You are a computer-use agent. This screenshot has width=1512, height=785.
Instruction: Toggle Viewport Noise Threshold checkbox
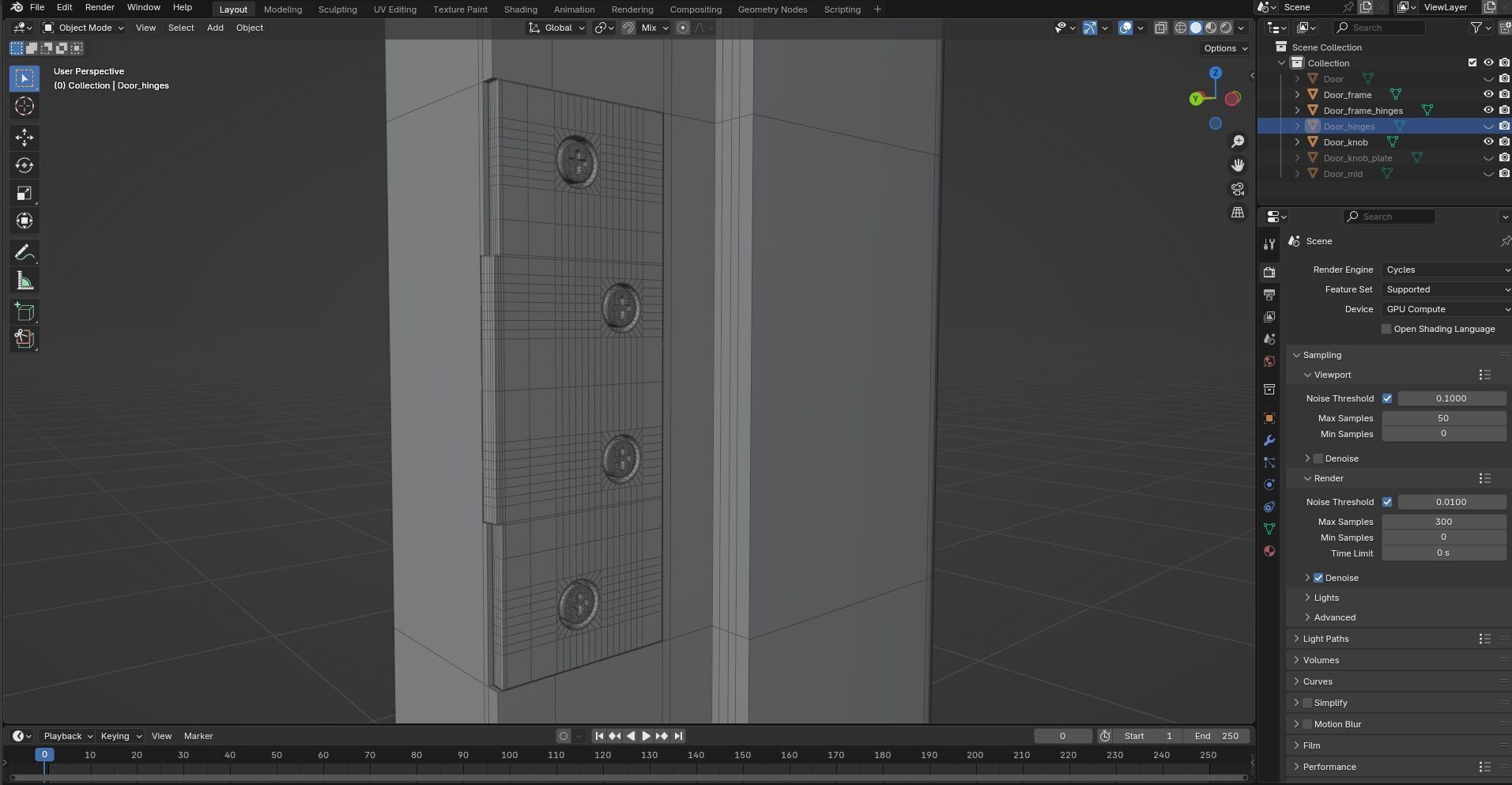tap(1387, 398)
